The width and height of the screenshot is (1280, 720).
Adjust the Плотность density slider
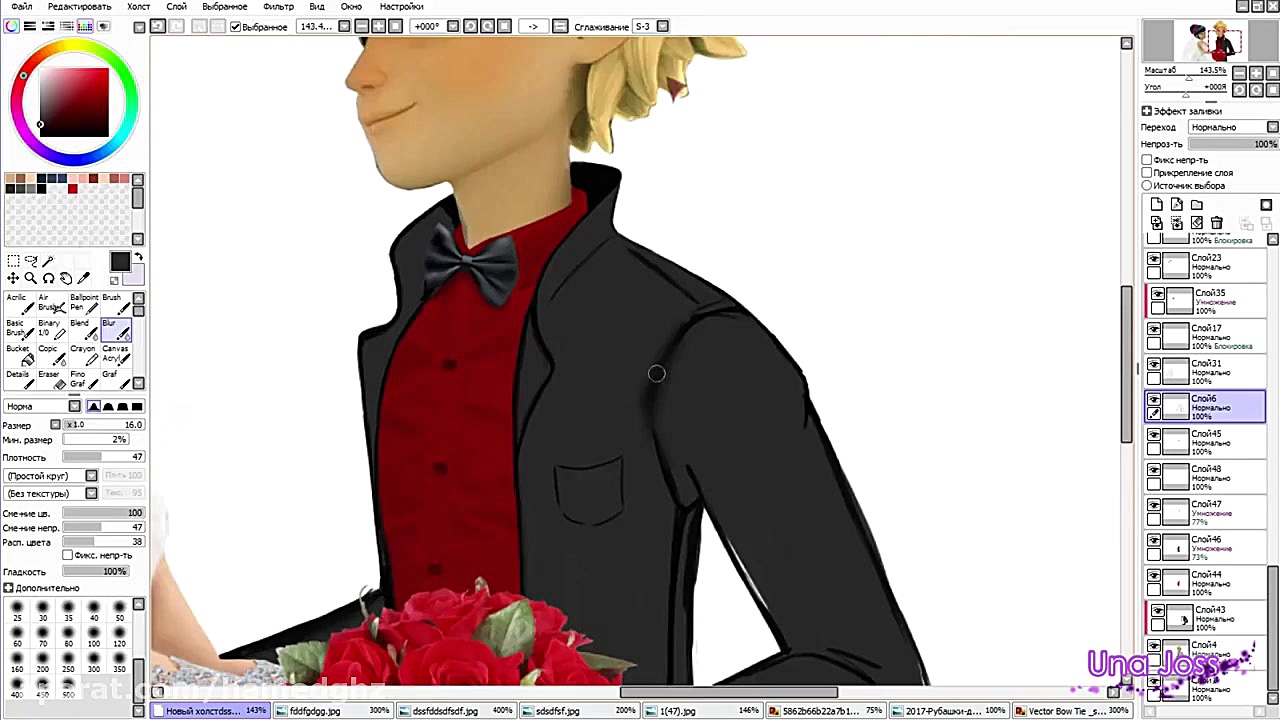coord(103,457)
